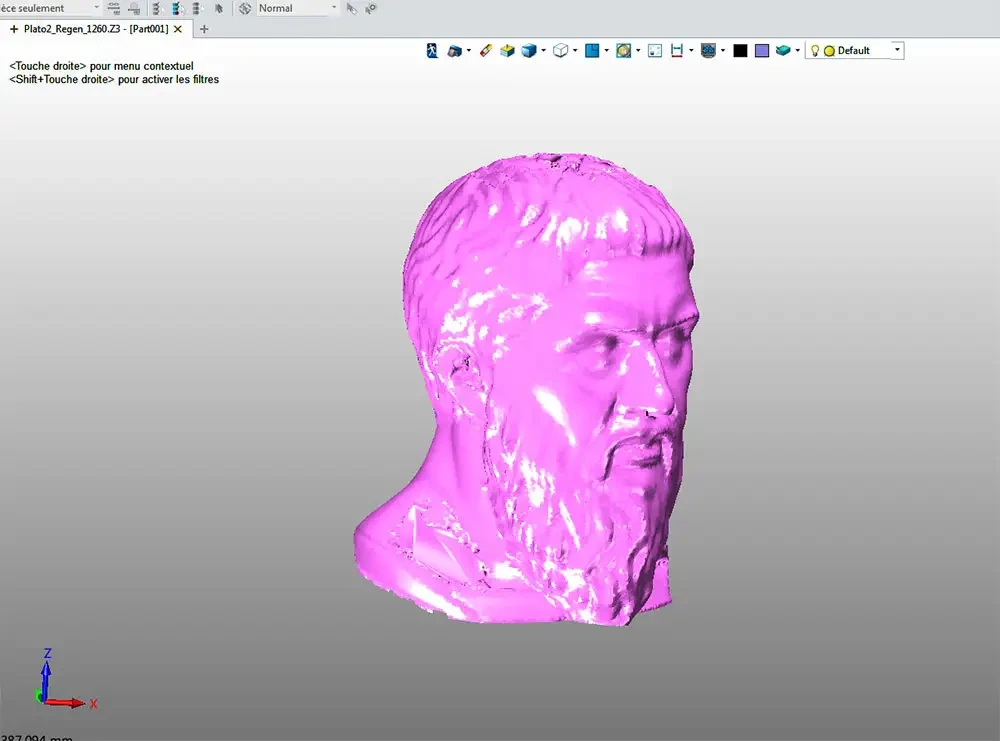Click the stacked list with arrow icon
The height and width of the screenshot is (741, 1000).
click(x=198, y=8)
